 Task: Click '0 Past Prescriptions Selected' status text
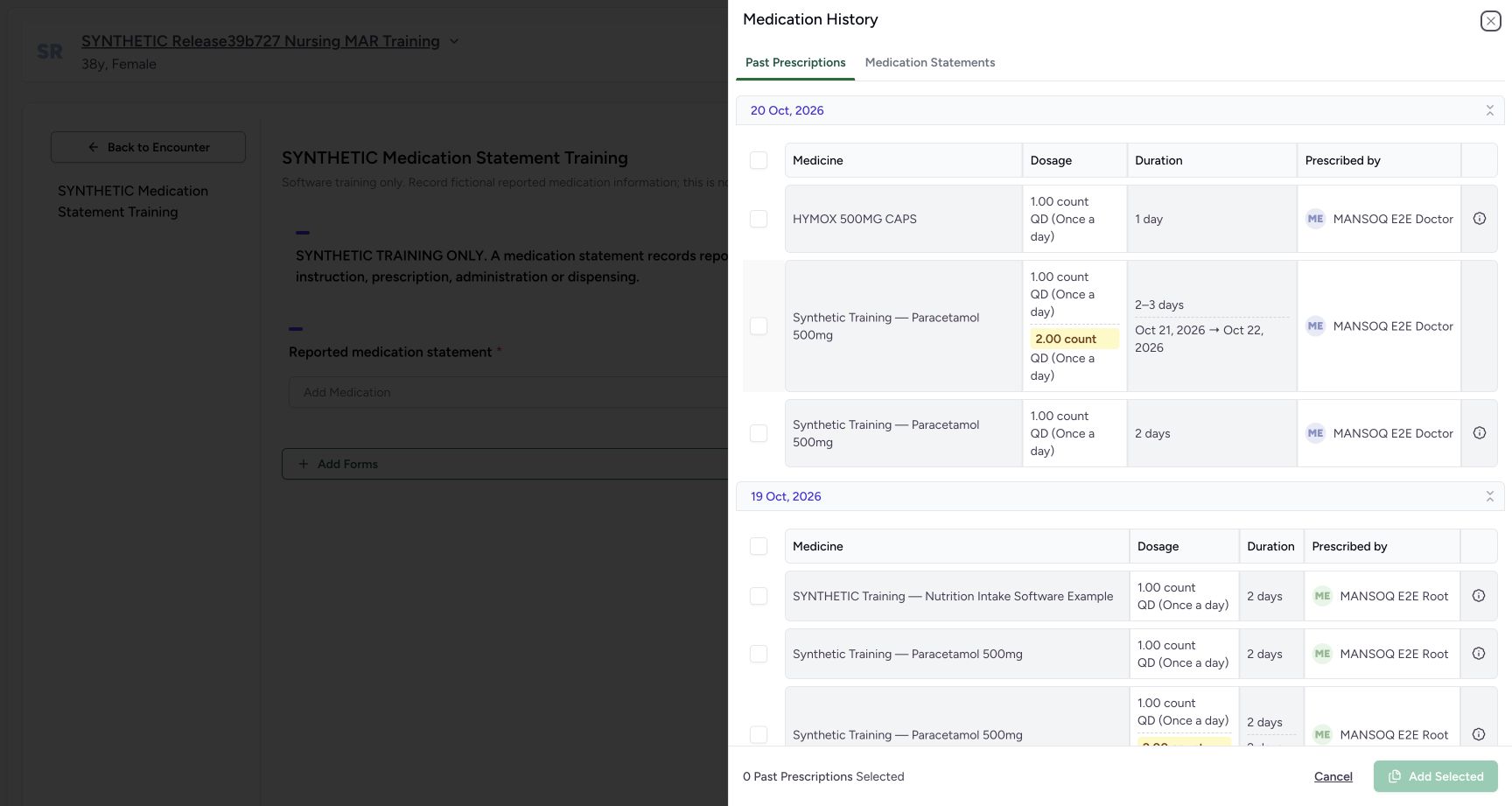click(x=823, y=776)
